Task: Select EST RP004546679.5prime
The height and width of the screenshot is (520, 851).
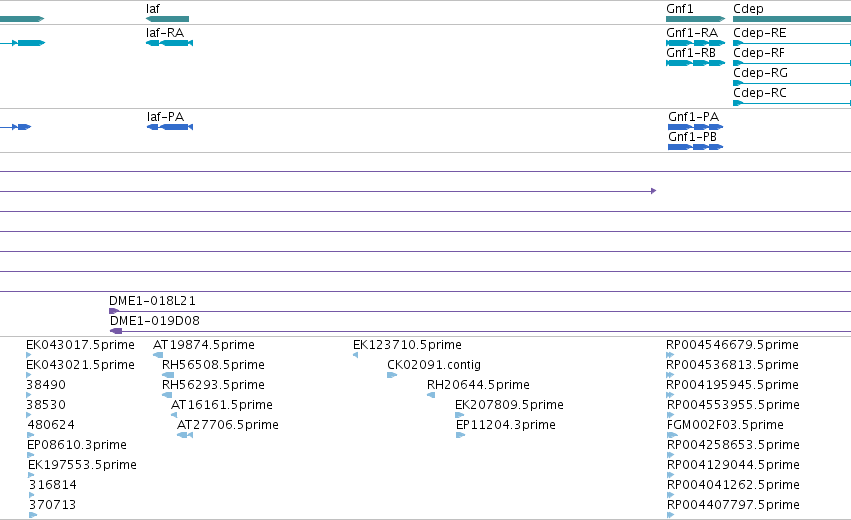Action: [732, 345]
